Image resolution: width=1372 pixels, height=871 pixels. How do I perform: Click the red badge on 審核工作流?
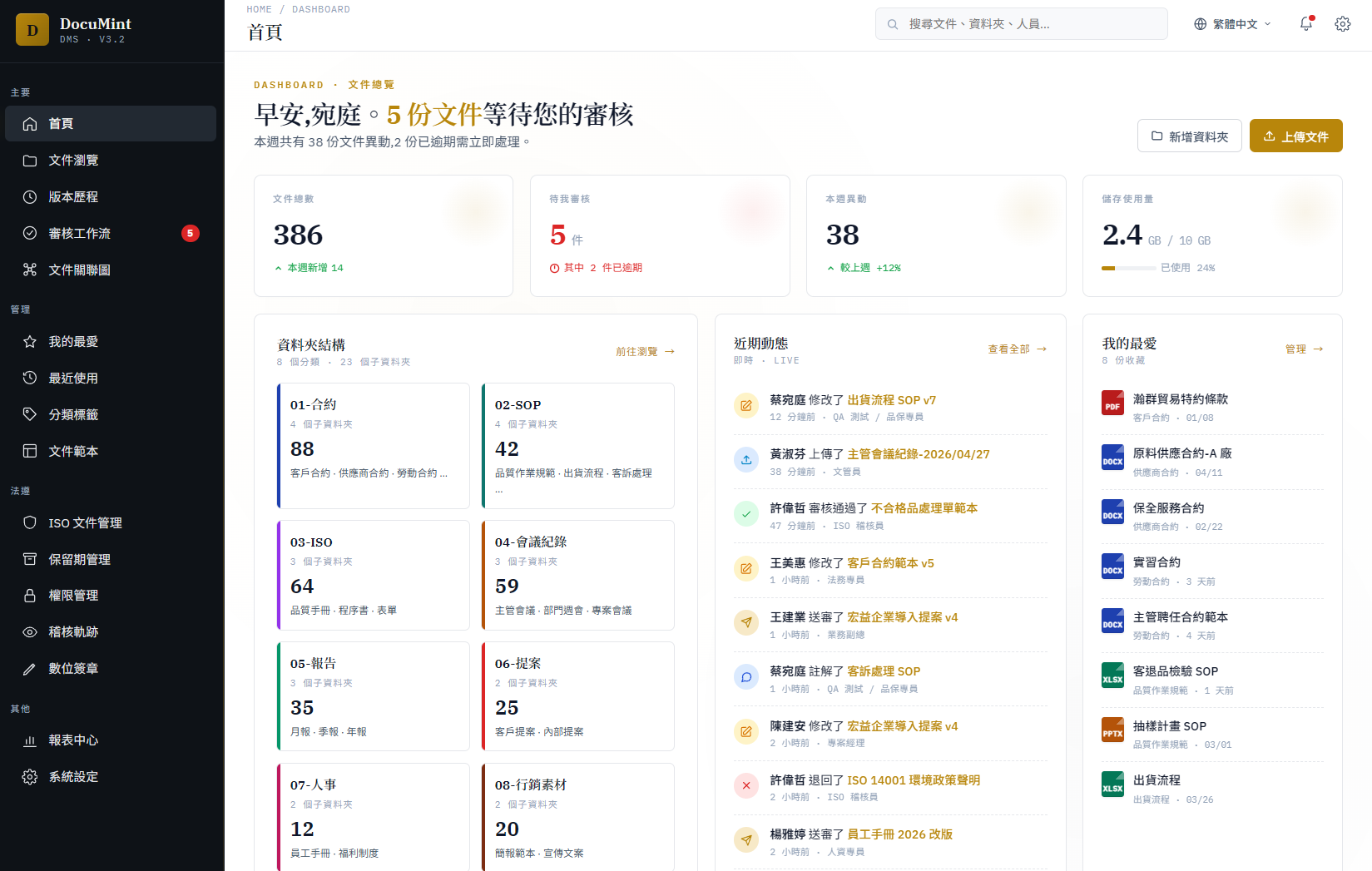coord(191,234)
